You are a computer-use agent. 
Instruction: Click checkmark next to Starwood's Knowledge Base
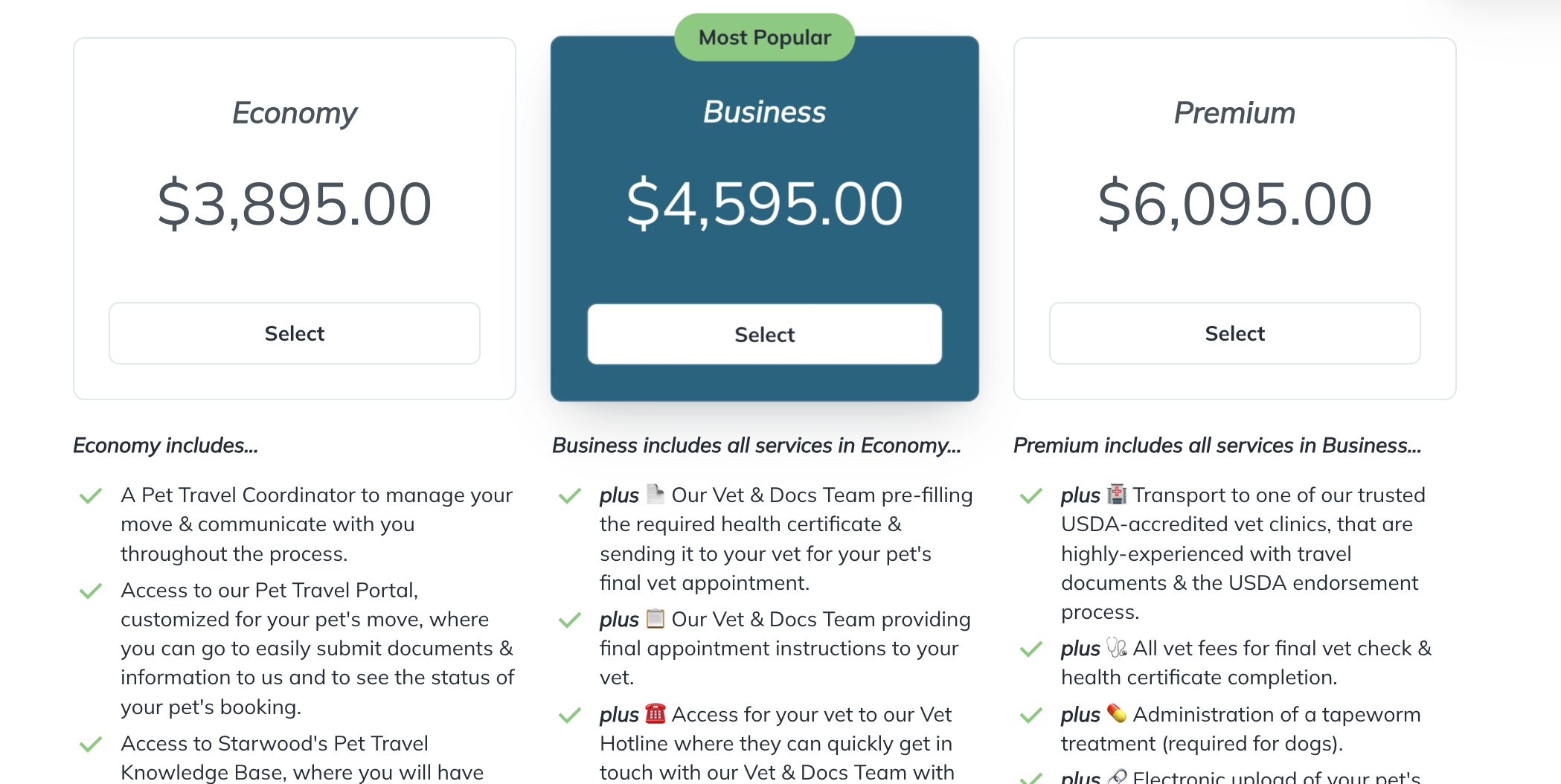(x=91, y=745)
